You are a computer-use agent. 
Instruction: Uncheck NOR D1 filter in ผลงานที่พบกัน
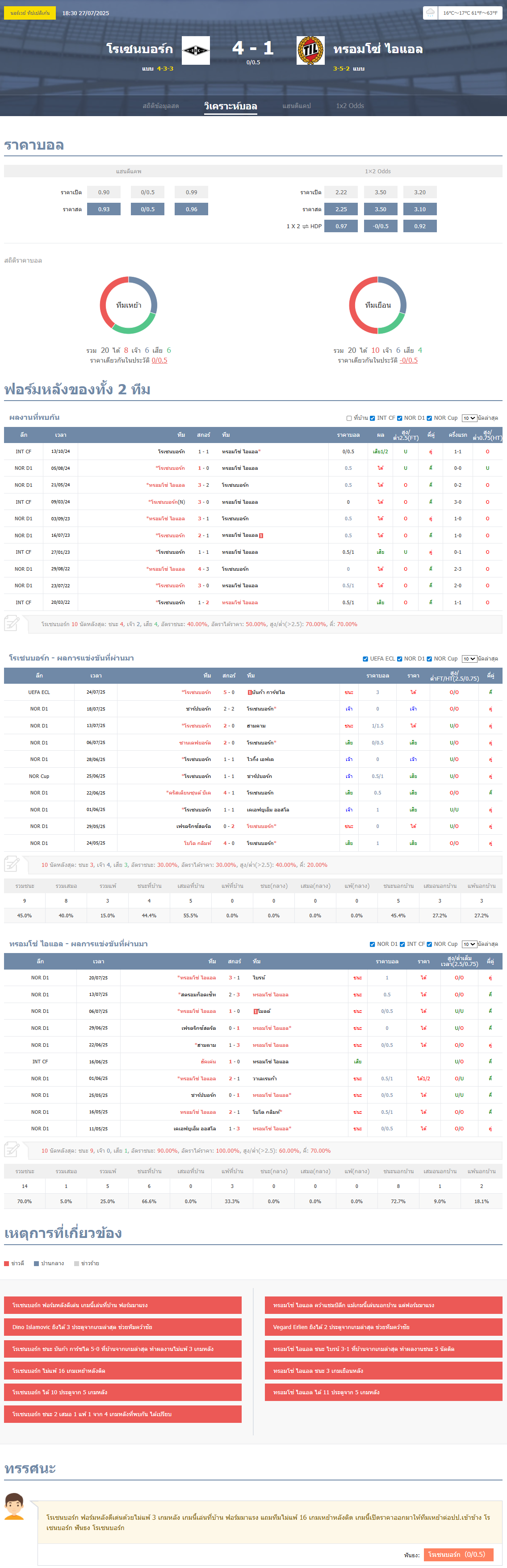(399, 418)
